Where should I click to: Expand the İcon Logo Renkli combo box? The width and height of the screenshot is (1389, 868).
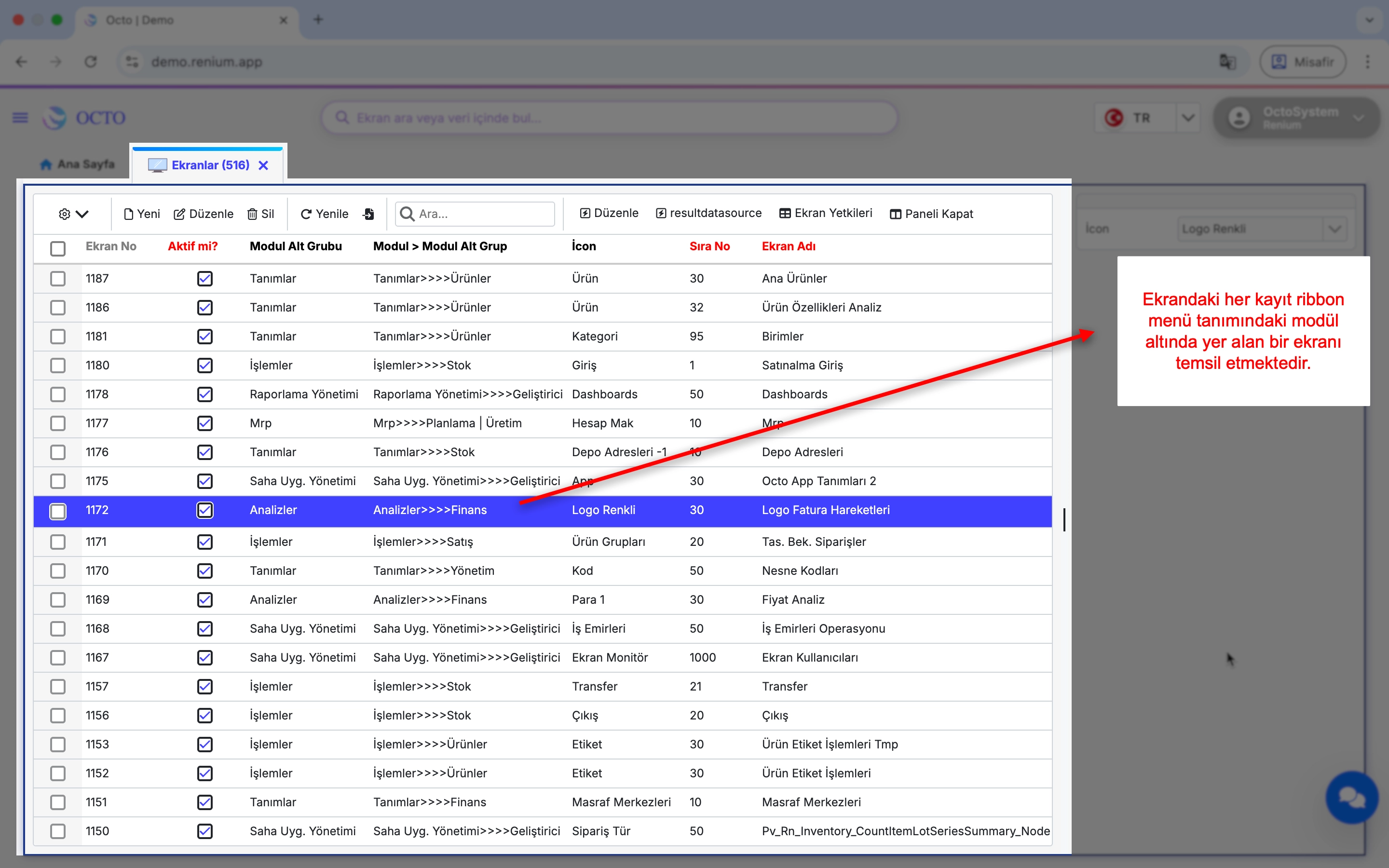tap(1334, 229)
